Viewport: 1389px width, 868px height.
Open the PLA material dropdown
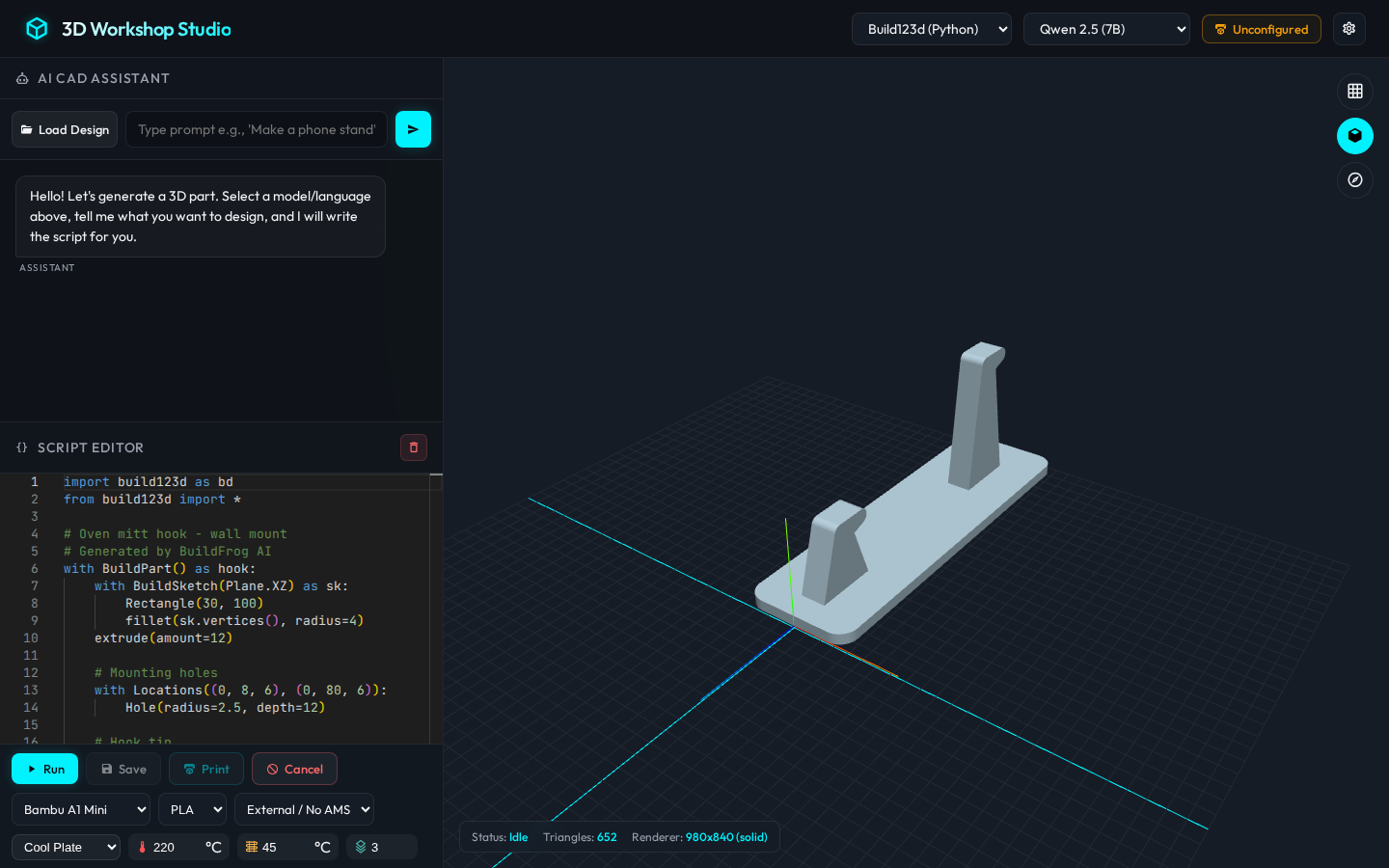(193, 809)
